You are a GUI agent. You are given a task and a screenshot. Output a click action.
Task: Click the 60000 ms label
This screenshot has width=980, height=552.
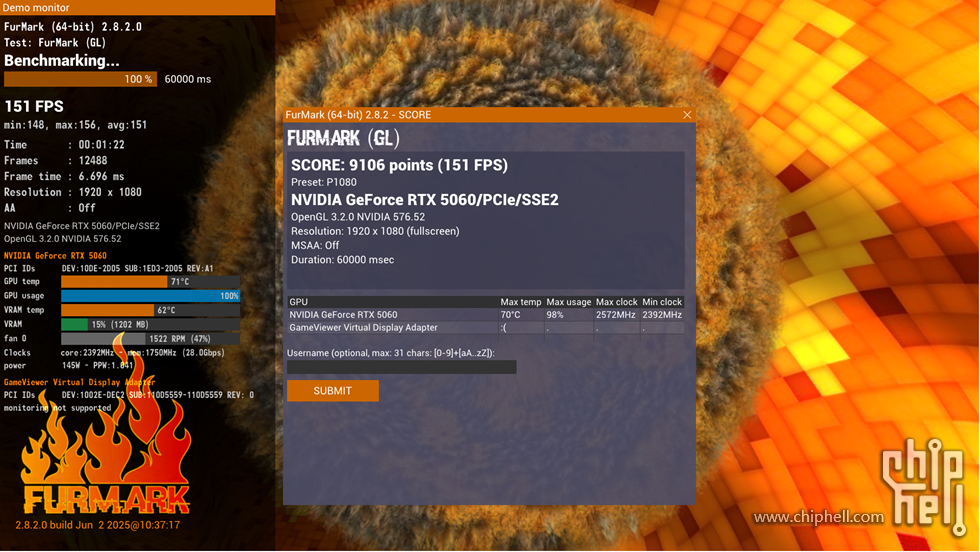(x=188, y=79)
